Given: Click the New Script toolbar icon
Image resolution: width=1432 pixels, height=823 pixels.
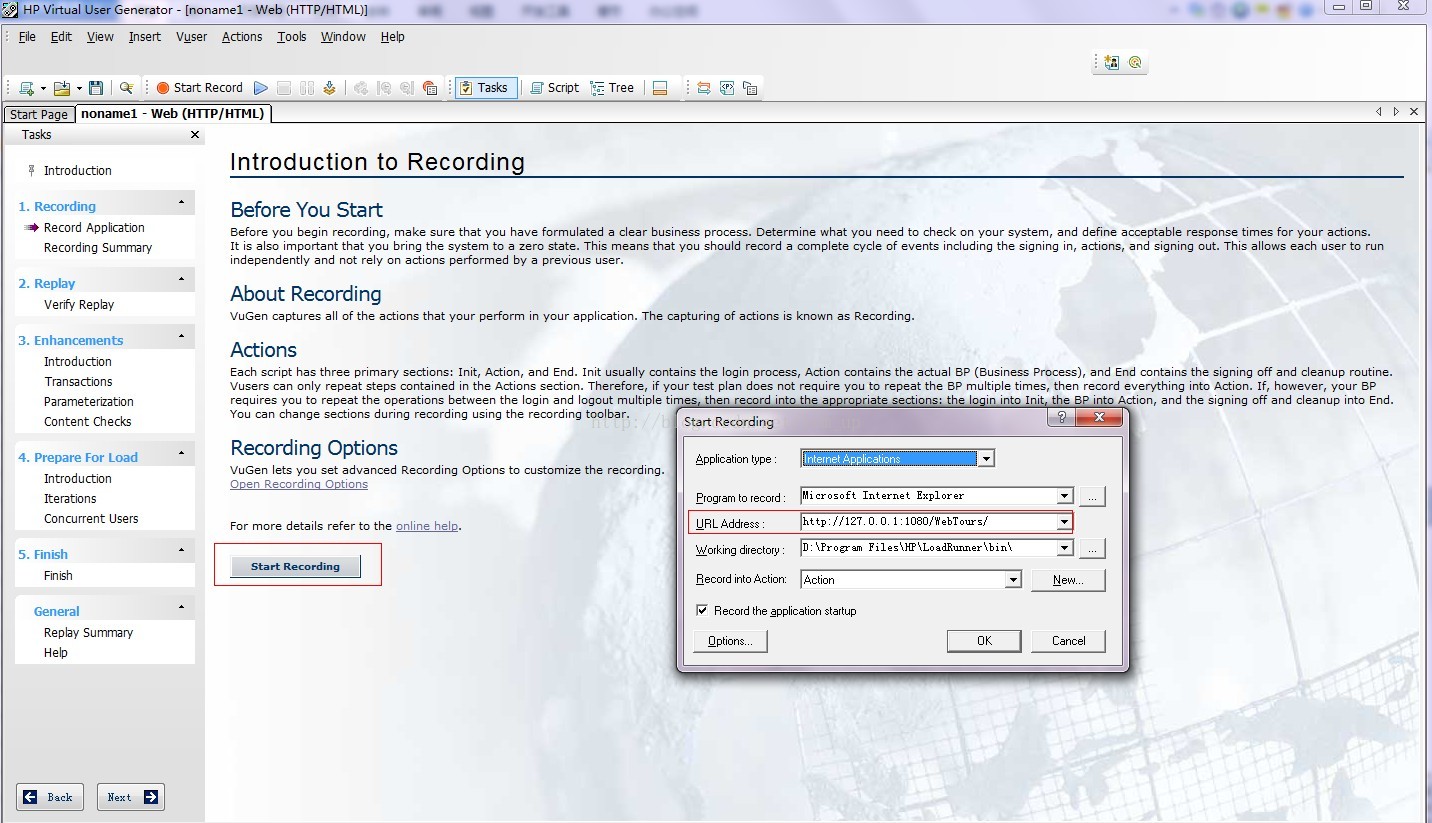Looking at the screenshot, I should [27, 88].
